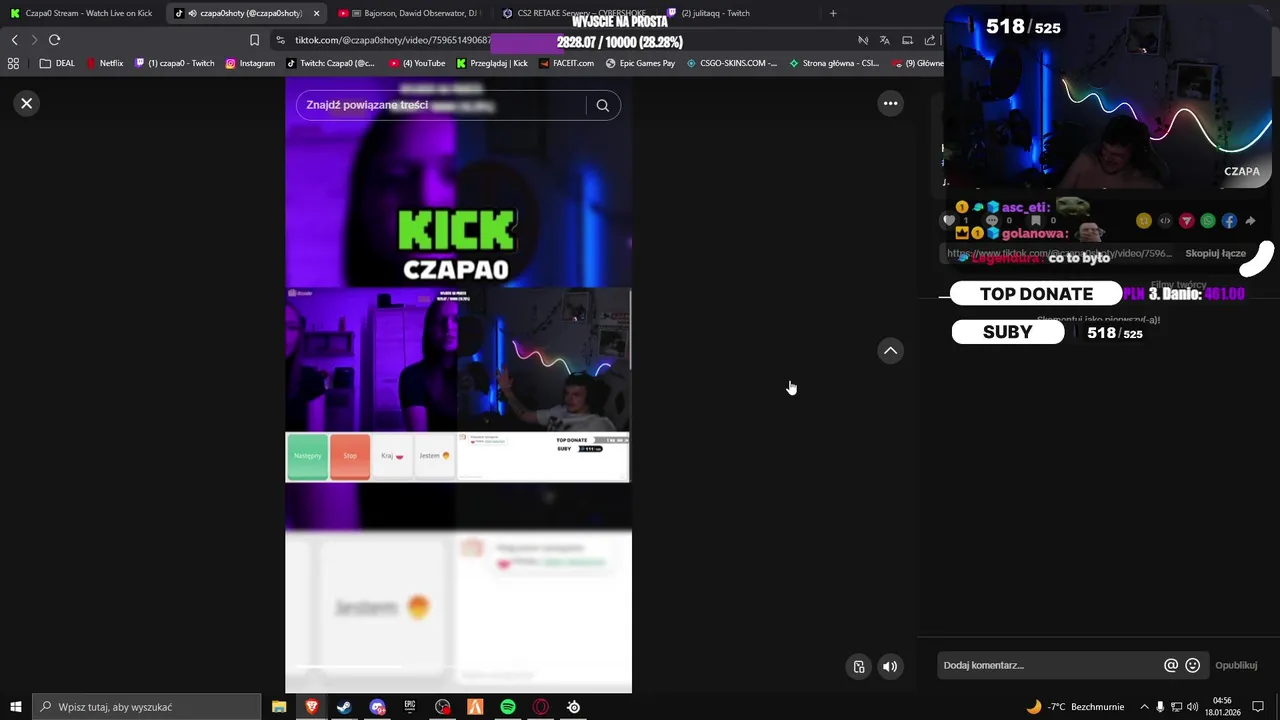Viewport: 1280px width, 720px height.
Task: Open the Przeglądaj | Kick bookmark
Action: pyautogui.click(x=492, y=63)
